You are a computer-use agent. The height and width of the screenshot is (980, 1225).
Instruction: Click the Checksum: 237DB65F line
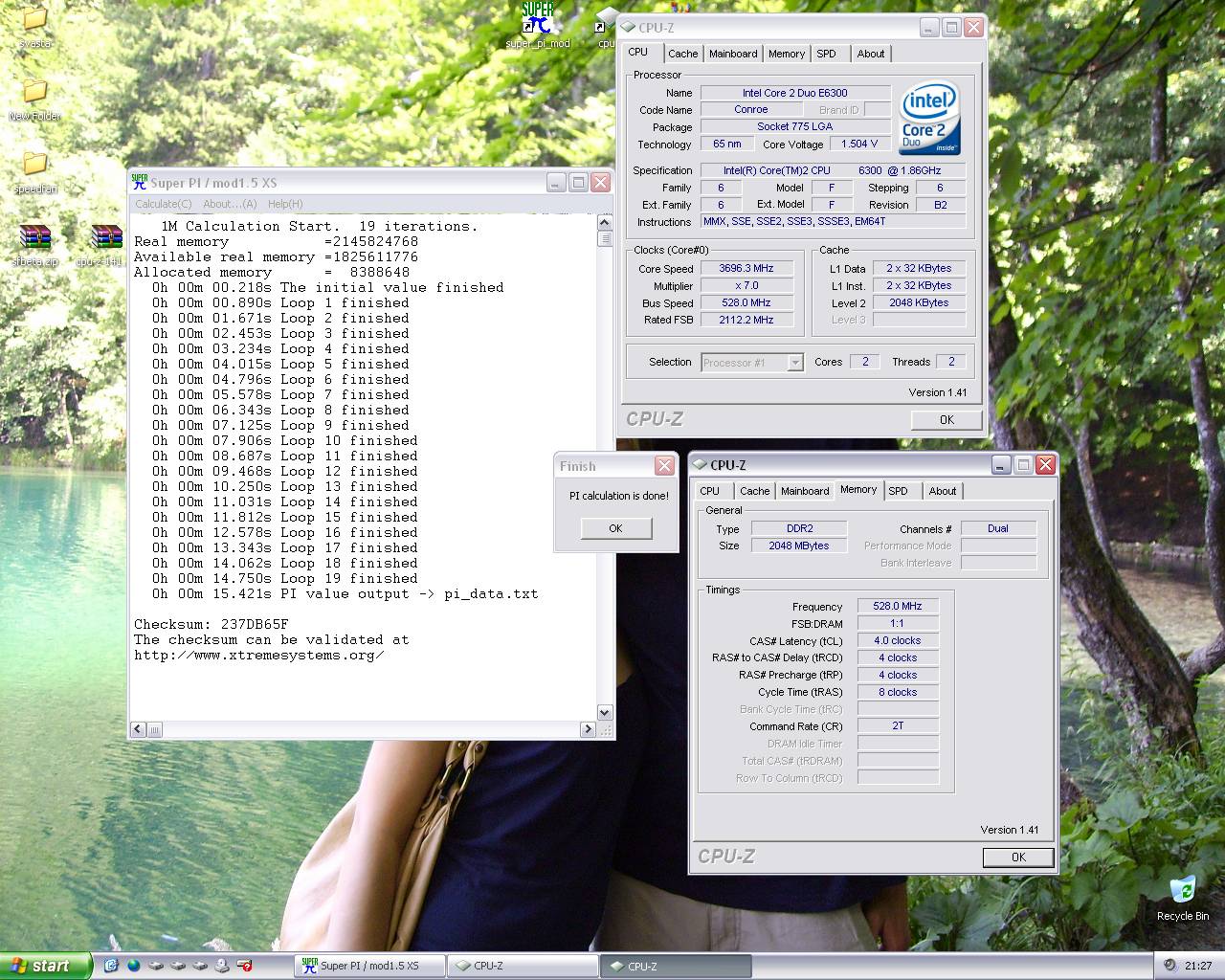point(212,624)
